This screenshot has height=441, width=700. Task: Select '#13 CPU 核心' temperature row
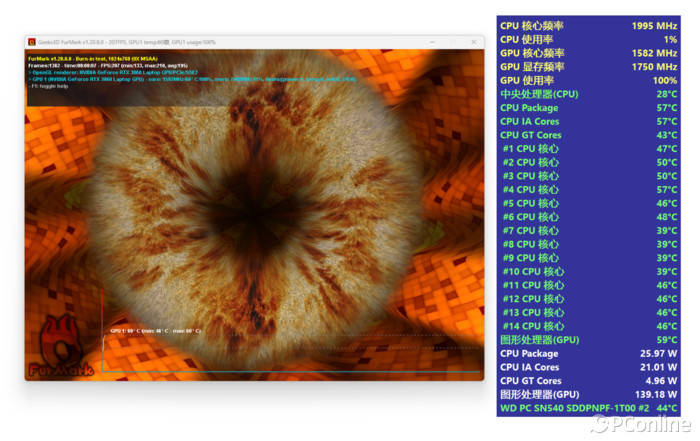pyautogui.click(x=588, y=312)
